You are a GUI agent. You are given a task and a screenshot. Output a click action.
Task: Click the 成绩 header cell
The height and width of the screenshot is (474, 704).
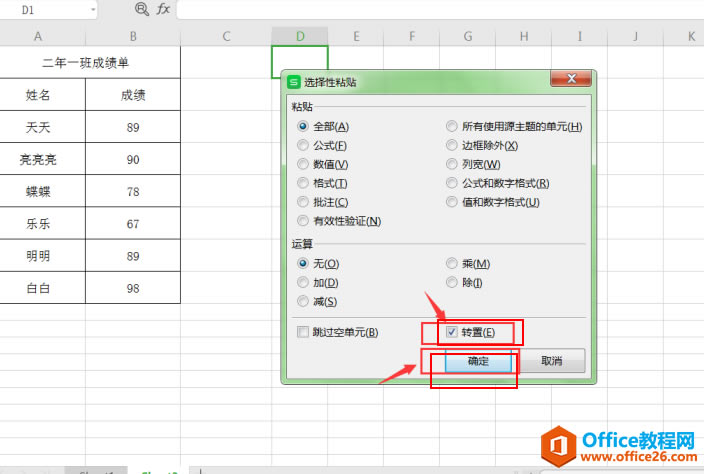[x=133, y=95]
